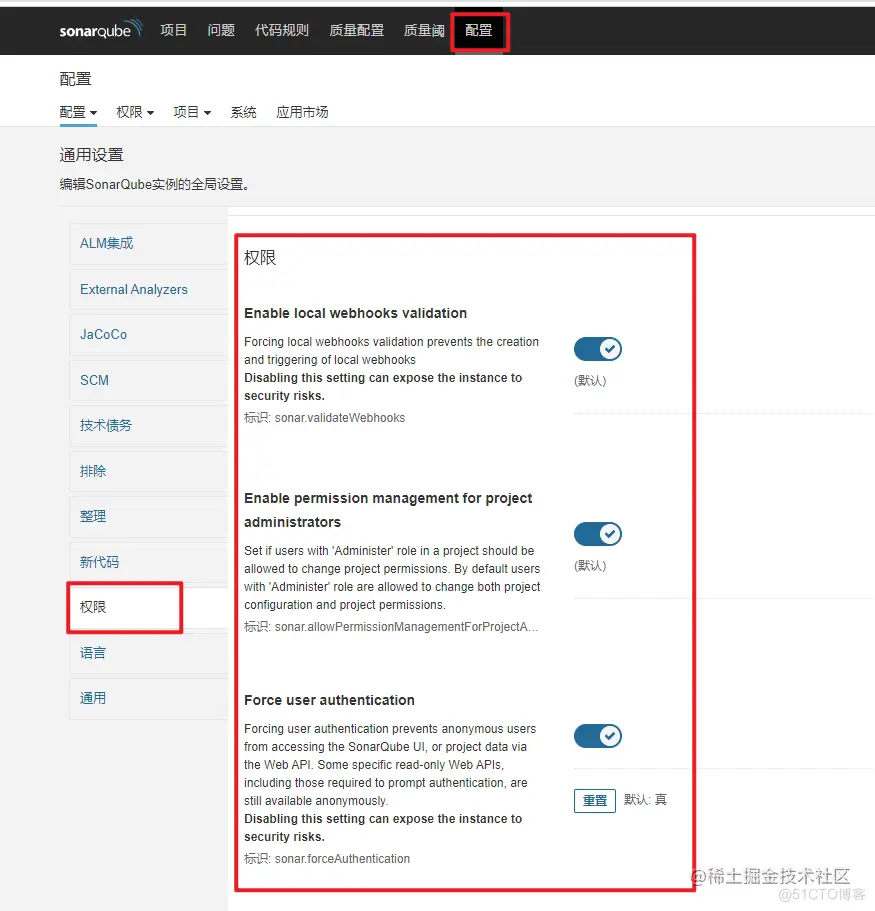Select JaCoCo settings category
This screenshot has height=911, width=875.
tap(149, 335)
